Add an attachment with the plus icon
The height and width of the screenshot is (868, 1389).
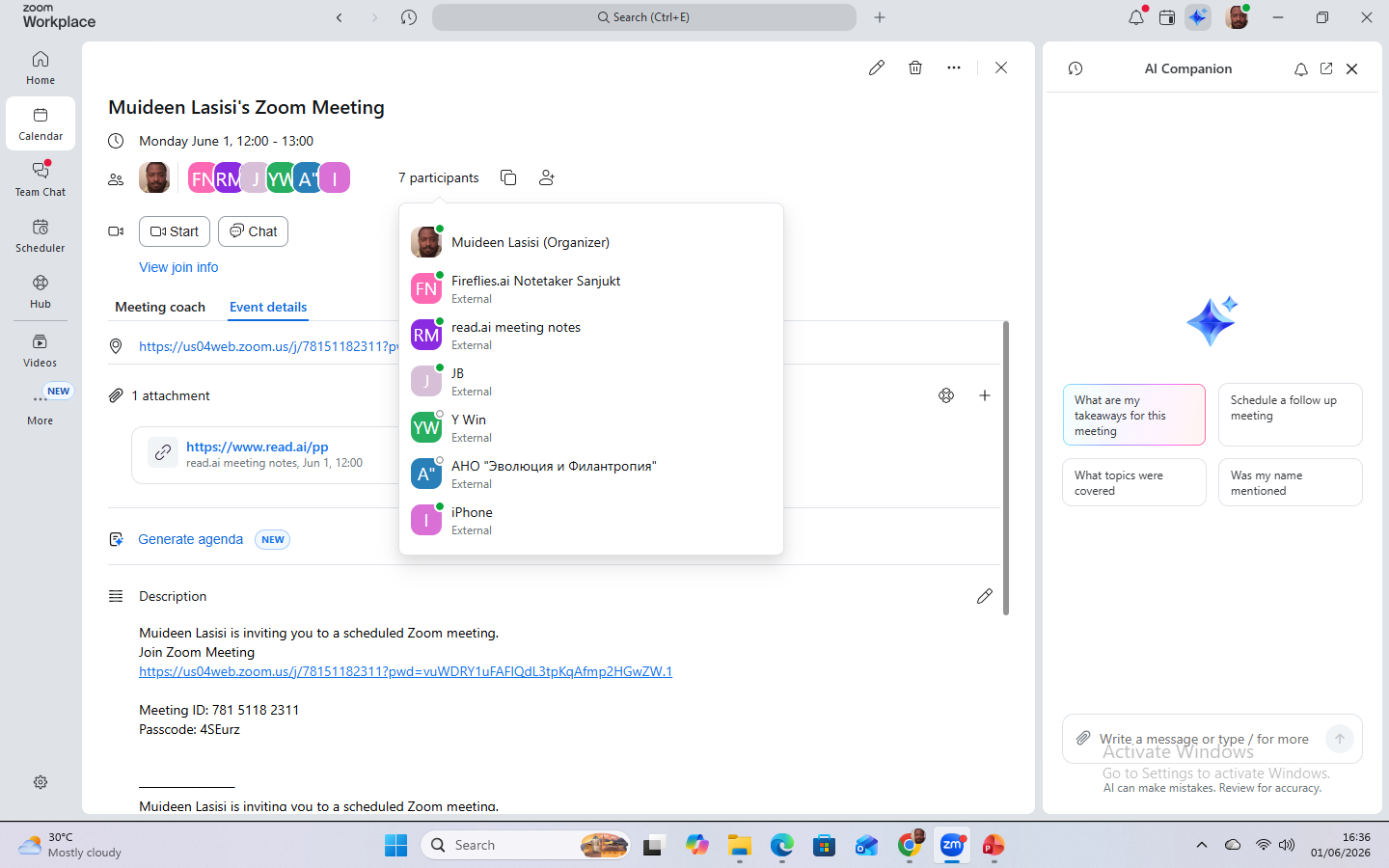[985, 395]
